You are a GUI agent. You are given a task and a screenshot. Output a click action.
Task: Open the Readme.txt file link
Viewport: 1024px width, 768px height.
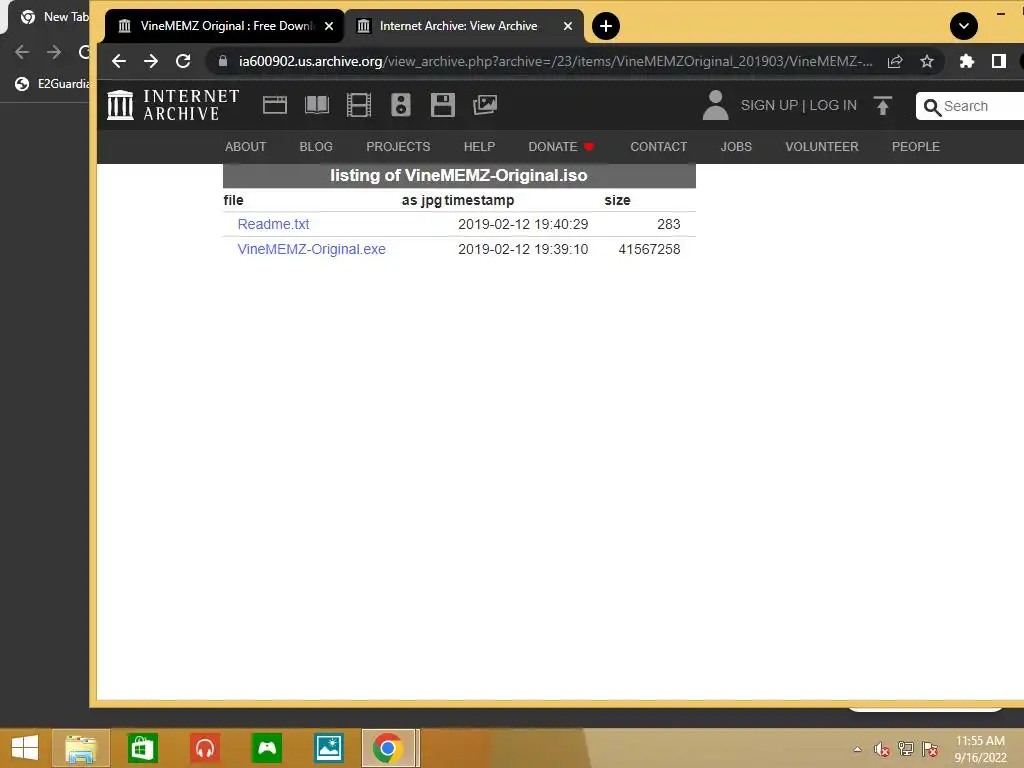(x=273, y=224)
